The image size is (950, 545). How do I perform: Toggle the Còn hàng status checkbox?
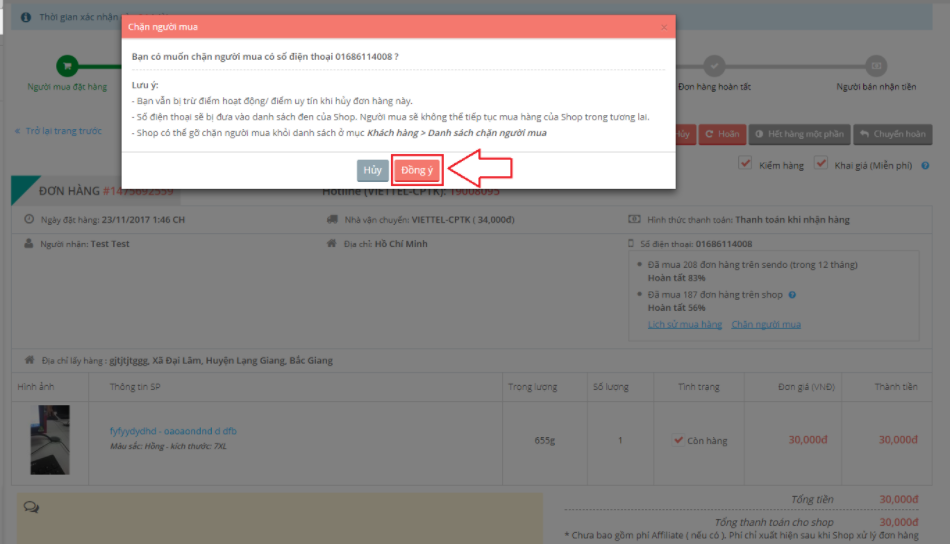(x=679, y=440)
